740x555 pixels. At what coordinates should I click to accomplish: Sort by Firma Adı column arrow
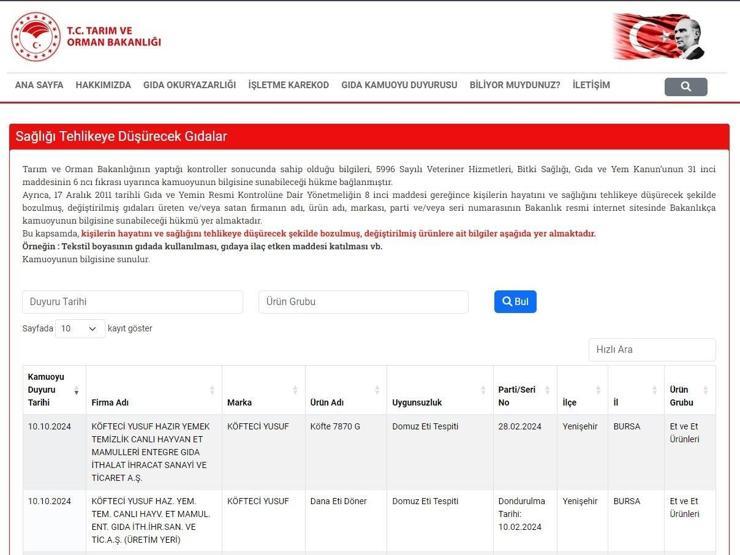click(212, 390)
